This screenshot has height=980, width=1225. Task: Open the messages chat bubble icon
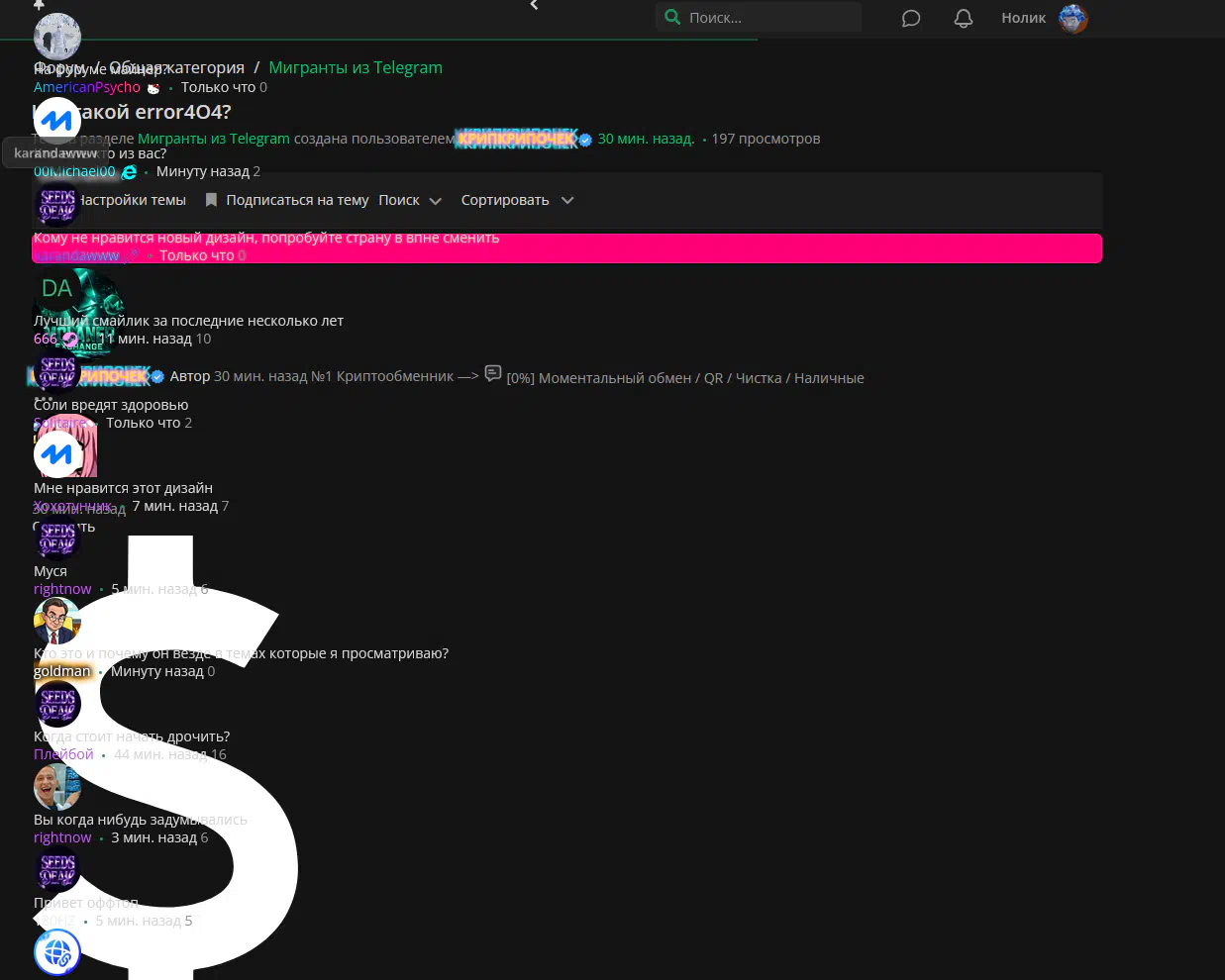click(x=911, y=19)
